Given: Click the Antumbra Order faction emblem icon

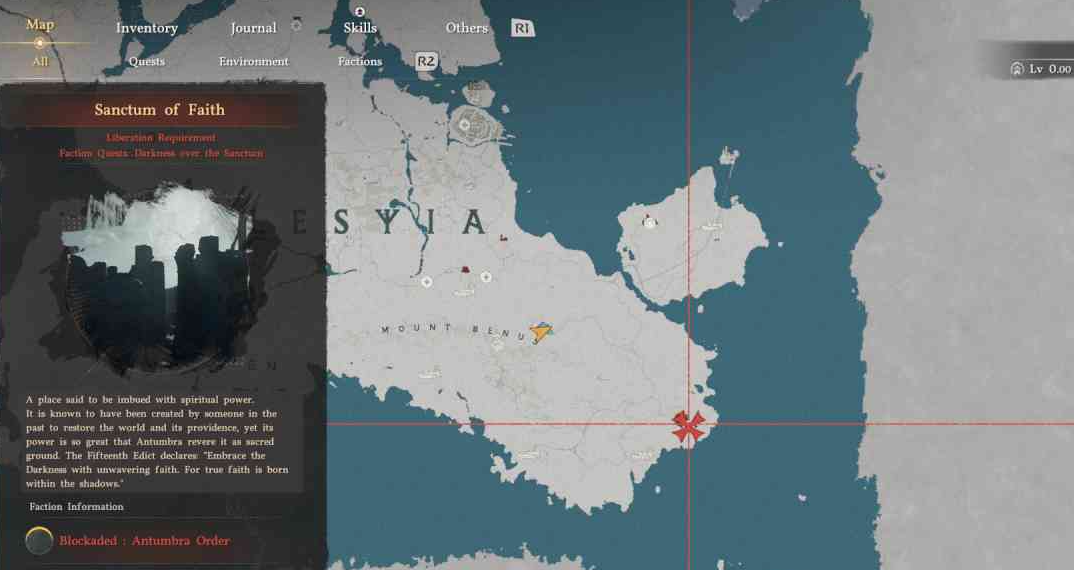Looking at the screenshot, I should point(39,541).
